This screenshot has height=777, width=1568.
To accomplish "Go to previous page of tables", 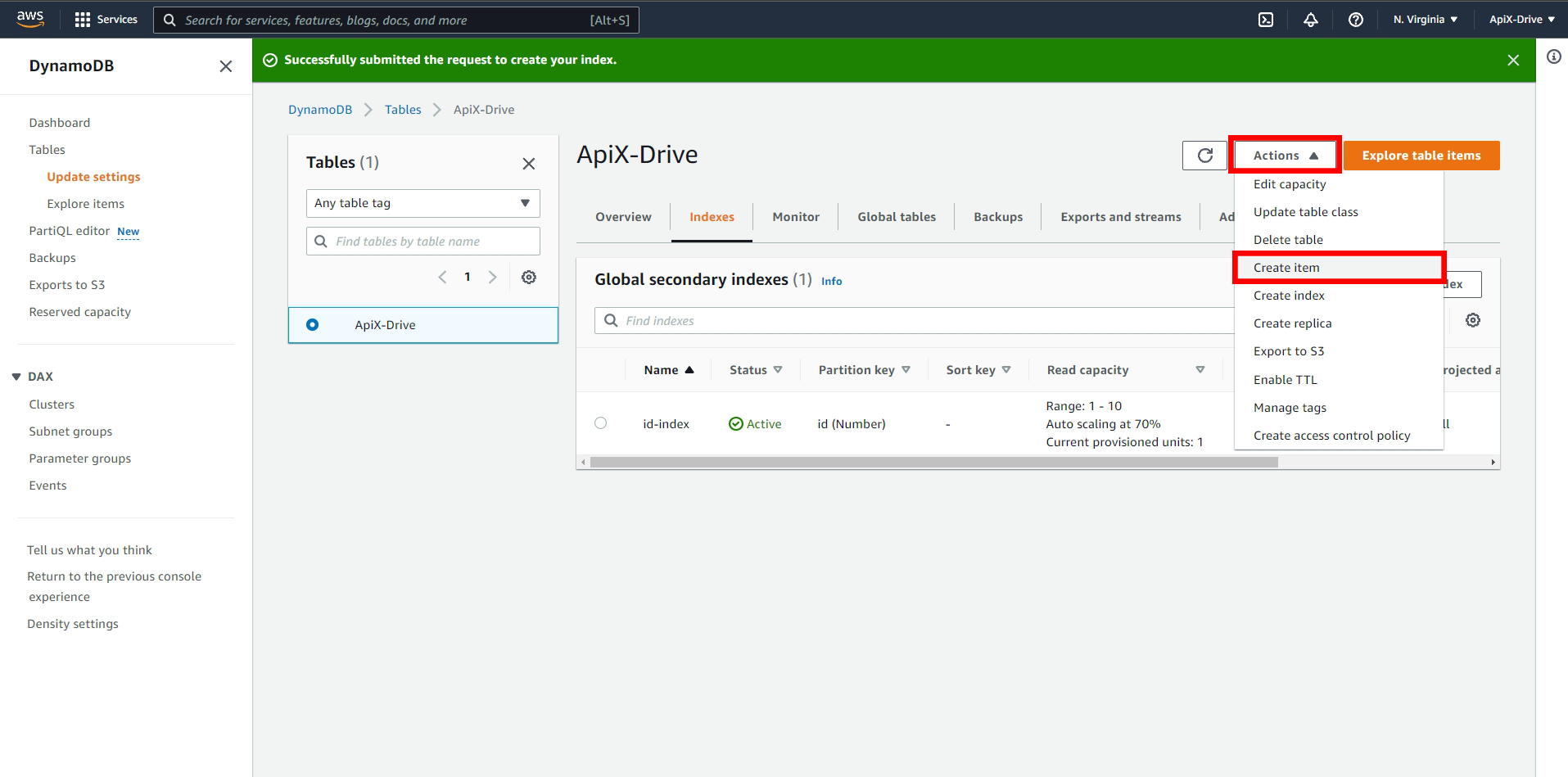I will (442, 278).
